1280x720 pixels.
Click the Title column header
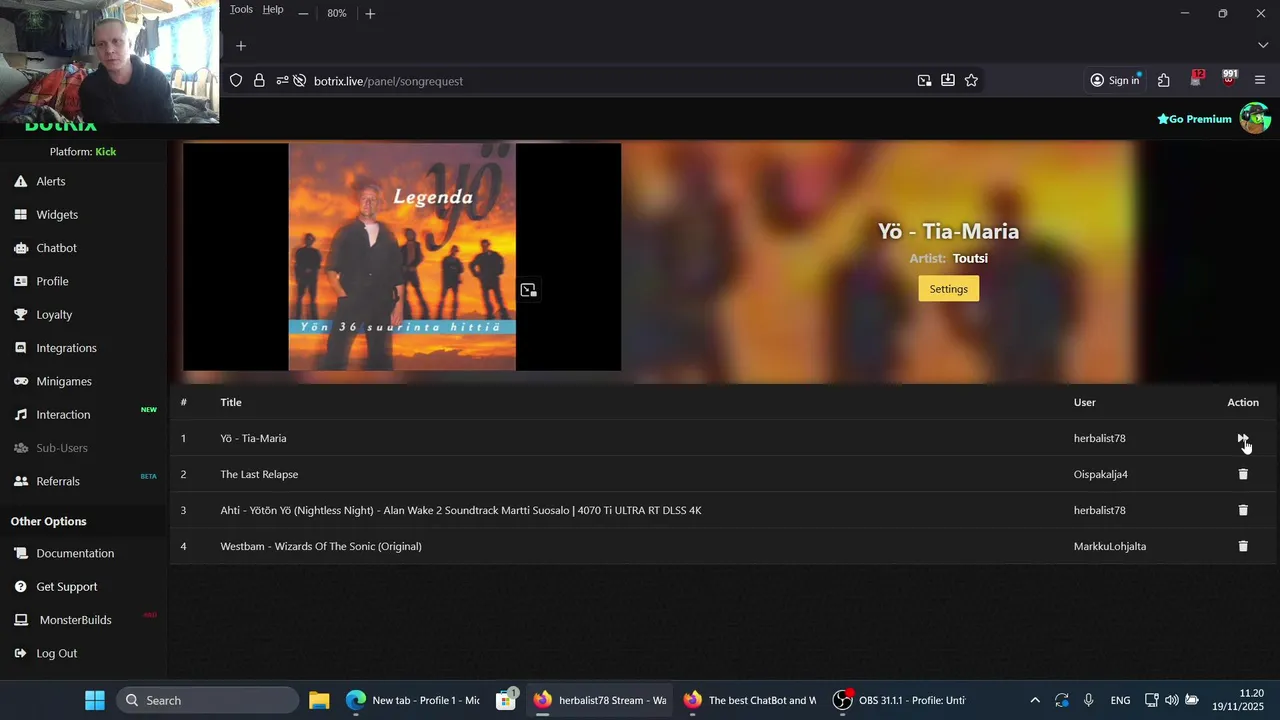(x=231, y=402)
